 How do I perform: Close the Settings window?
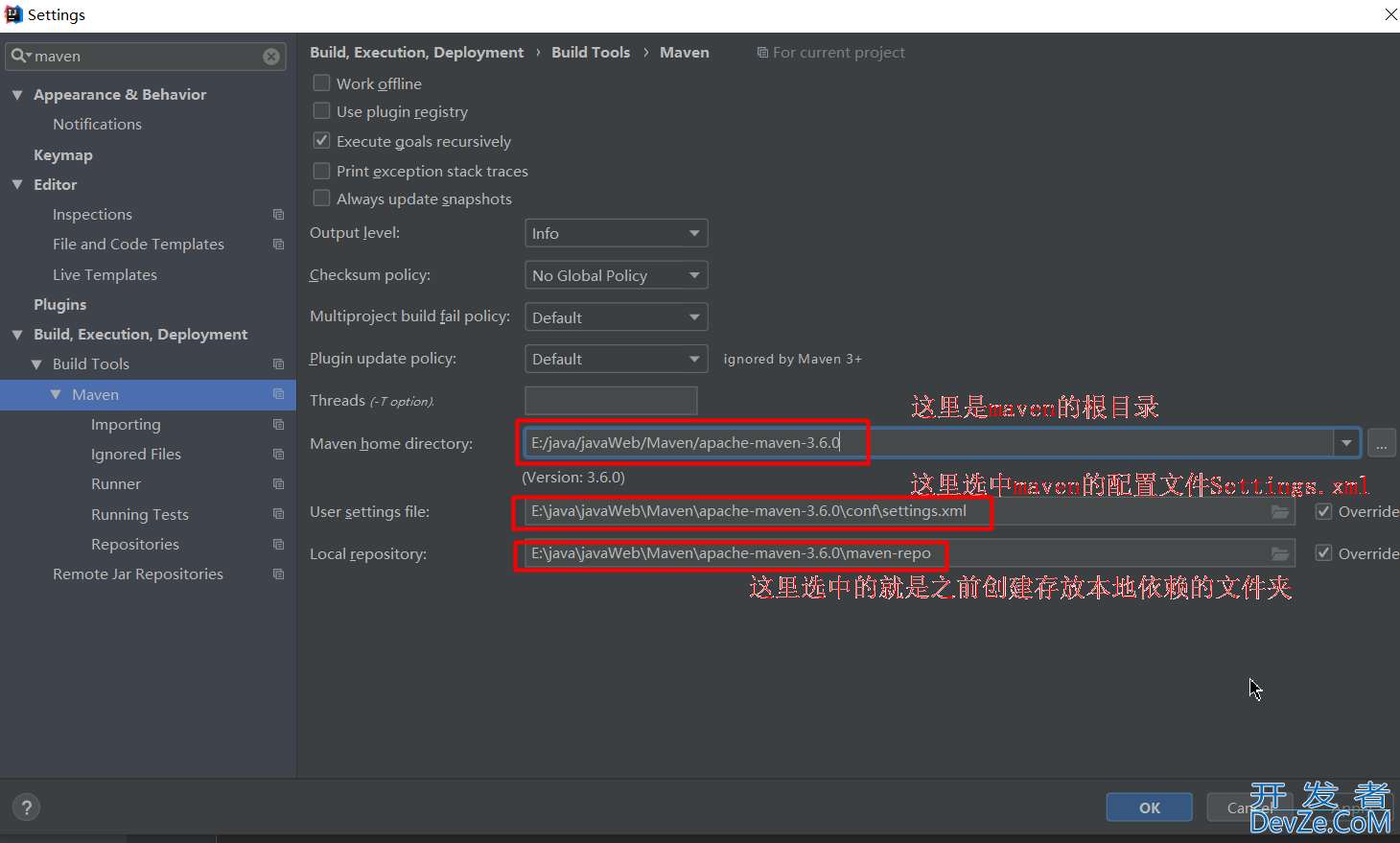click(x=1390, y=14)
